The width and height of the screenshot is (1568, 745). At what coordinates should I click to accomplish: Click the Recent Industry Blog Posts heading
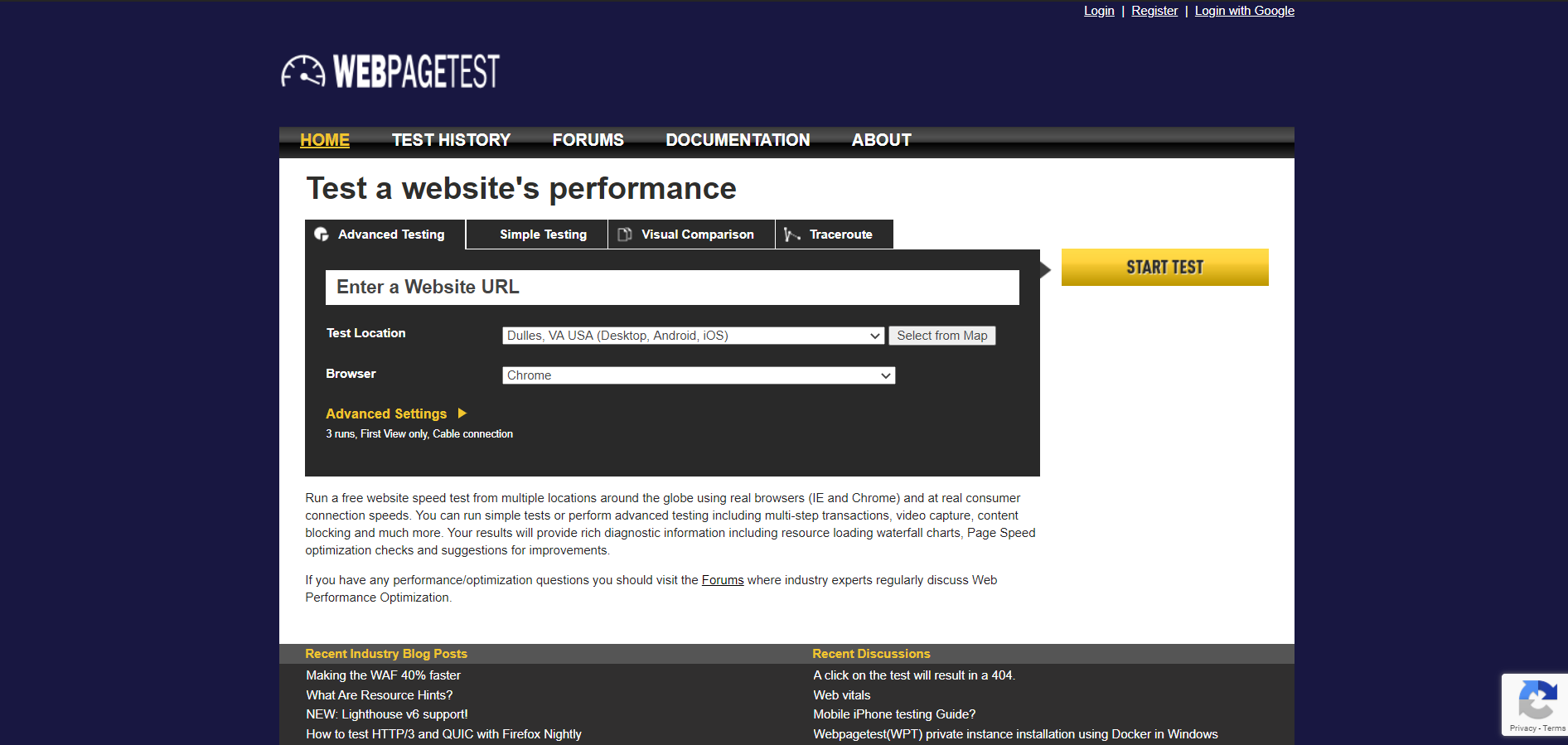(386, 654)
